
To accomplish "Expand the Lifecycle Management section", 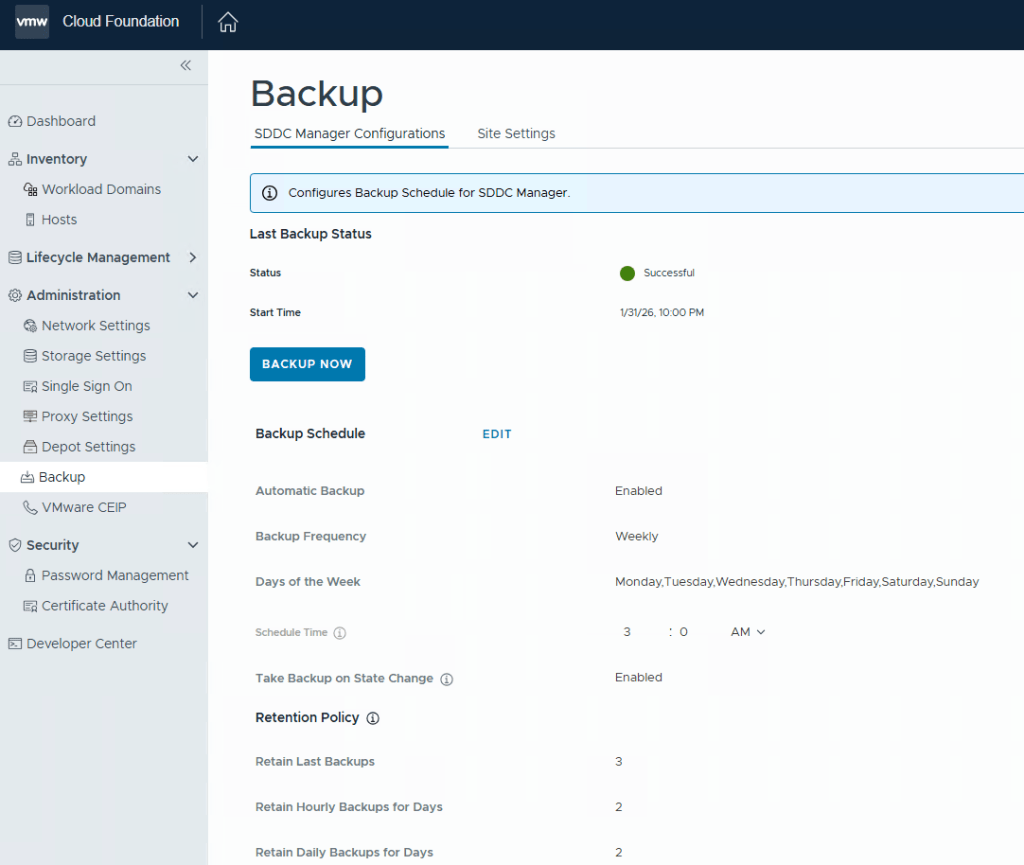I will pyautogui.click(x=193, y=257).
